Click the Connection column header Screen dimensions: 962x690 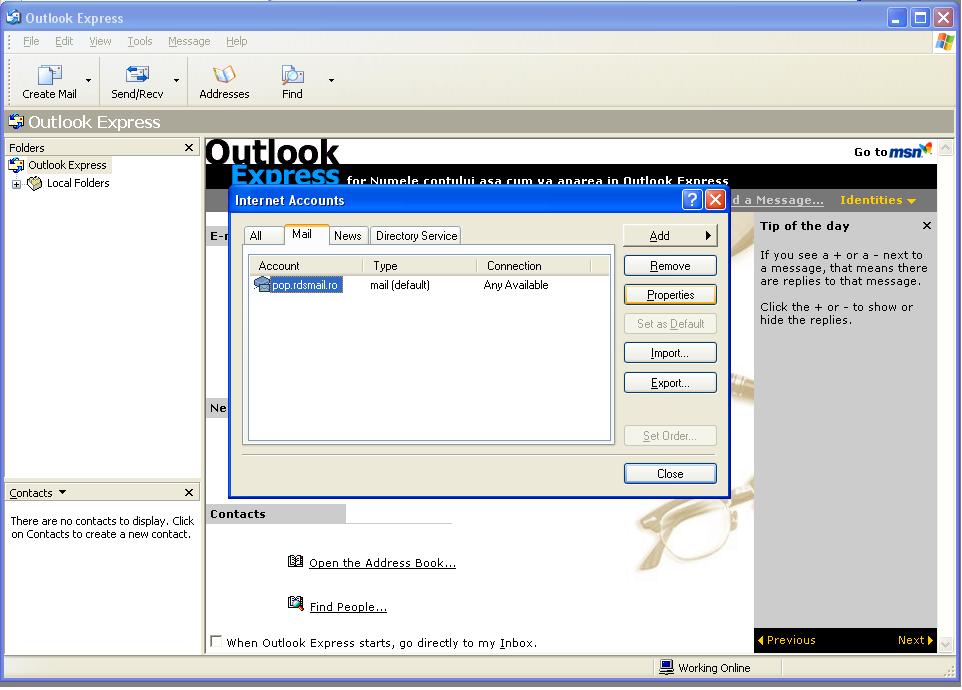point(534,266)
